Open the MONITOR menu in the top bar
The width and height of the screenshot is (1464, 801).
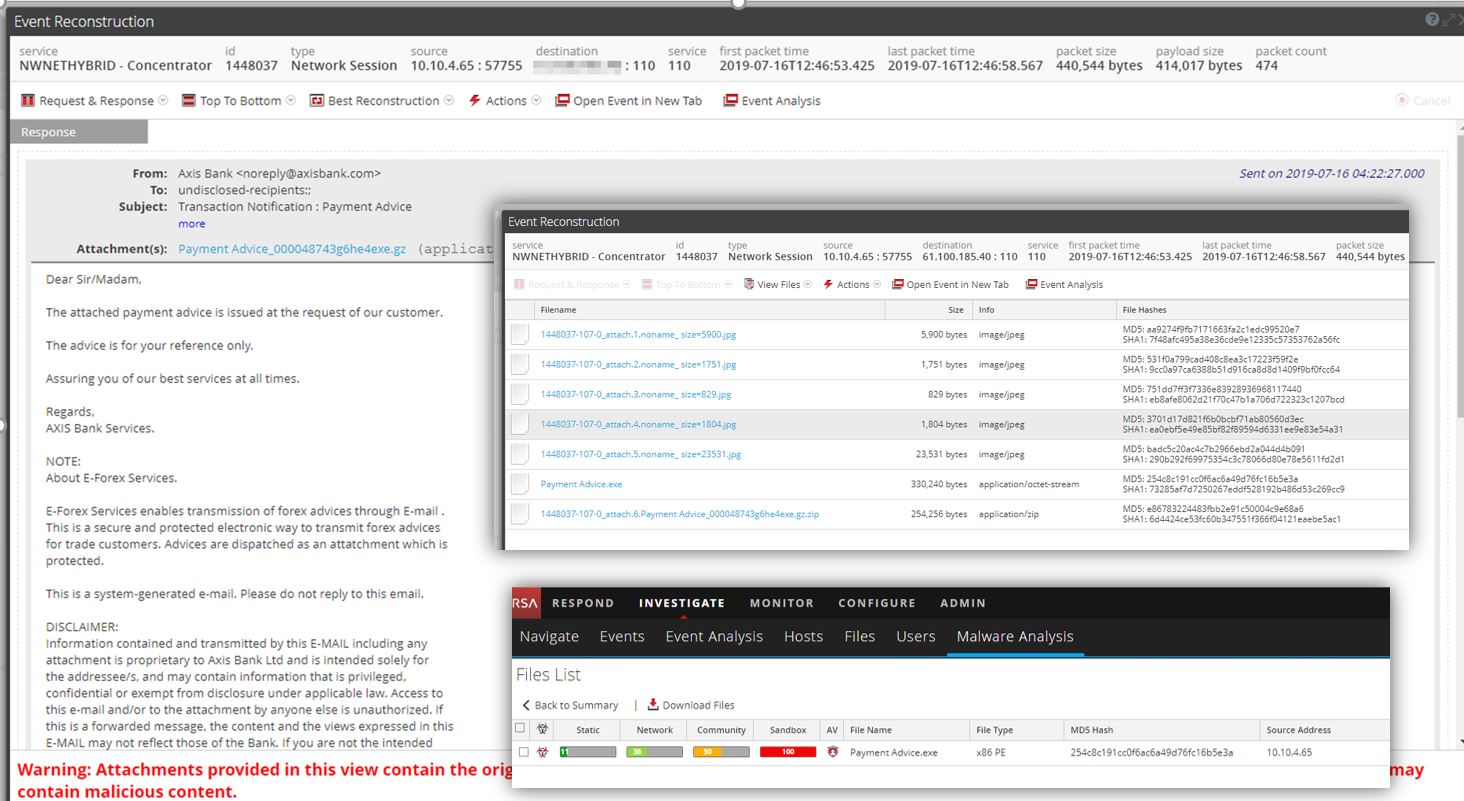pyautogui.click(x=782, y=603)
